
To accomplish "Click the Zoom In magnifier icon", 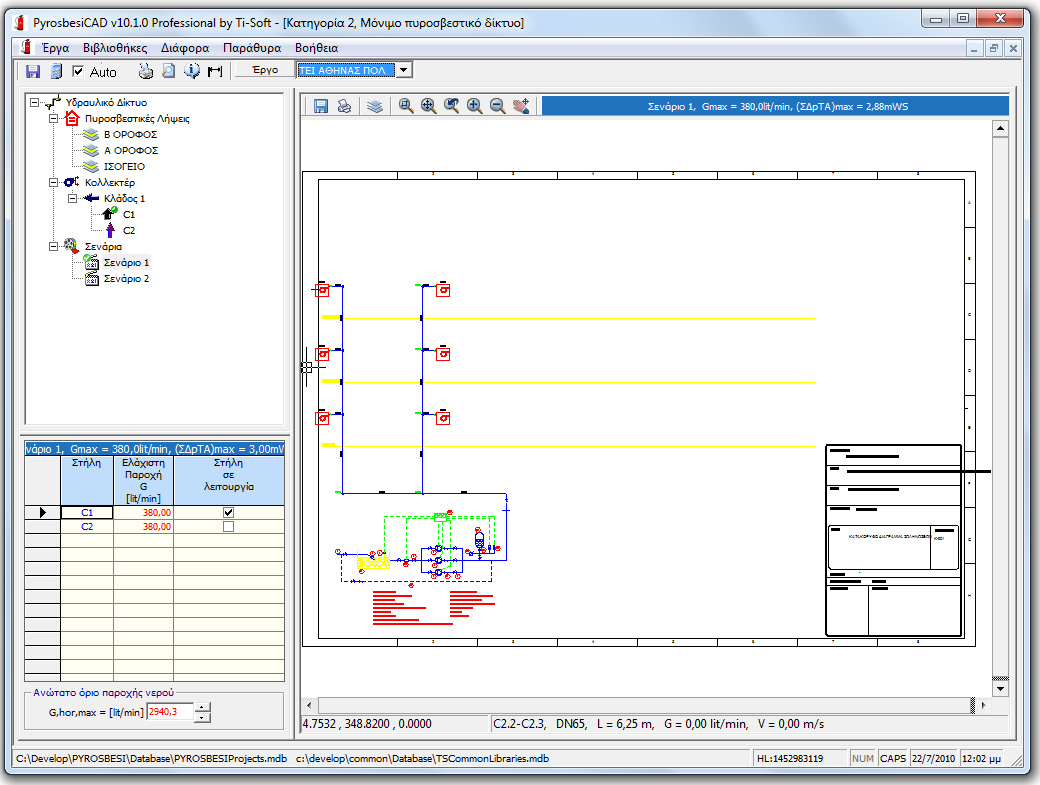I will 474,106.
